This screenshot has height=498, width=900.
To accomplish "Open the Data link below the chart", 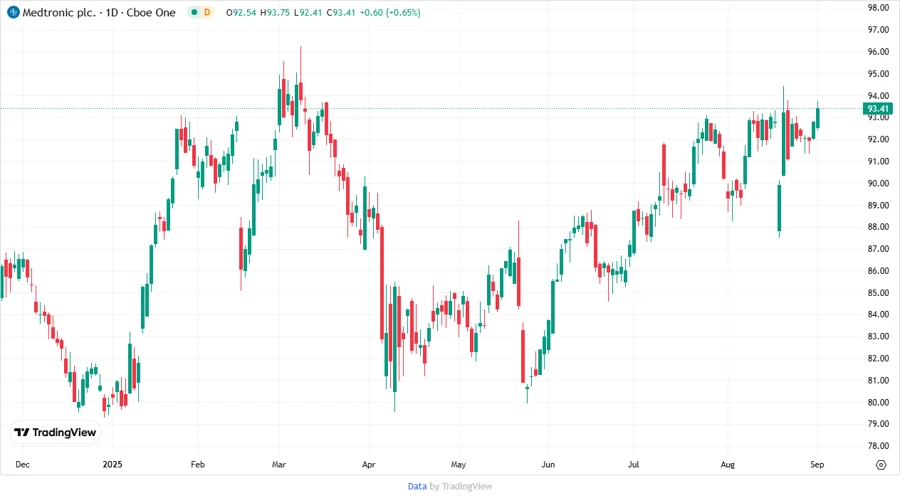I will coord(417,487).
